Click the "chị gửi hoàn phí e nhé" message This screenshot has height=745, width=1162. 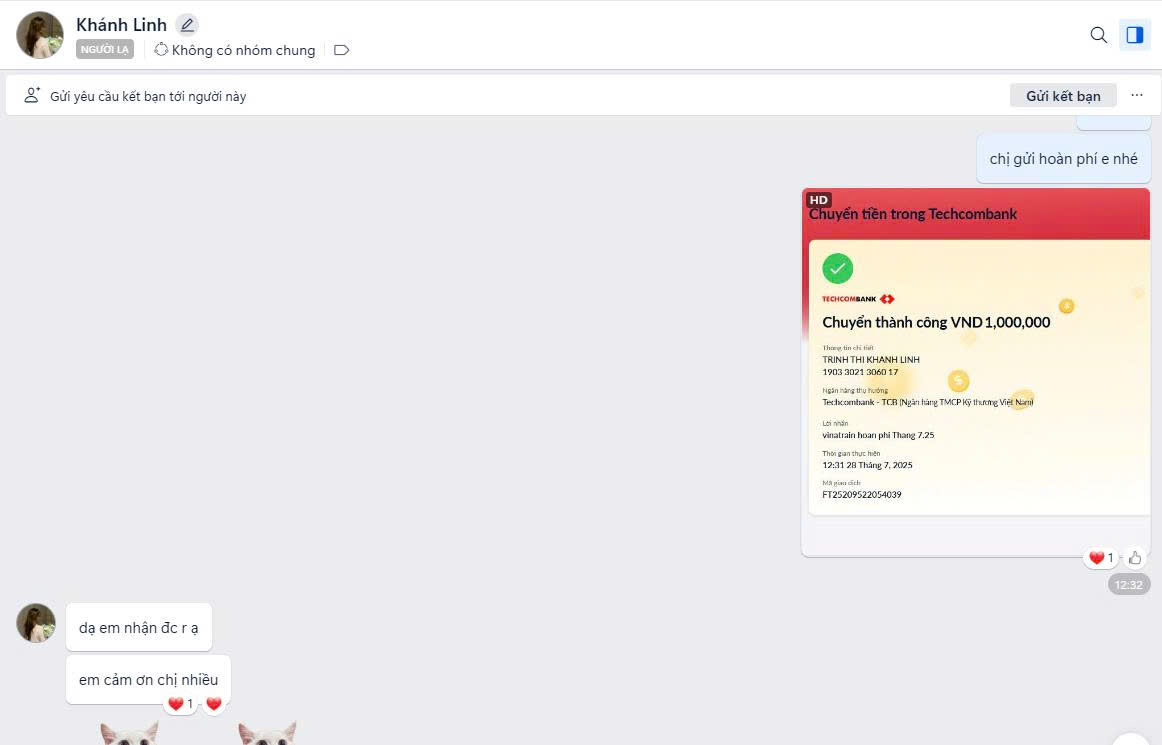click(1063, 159)
